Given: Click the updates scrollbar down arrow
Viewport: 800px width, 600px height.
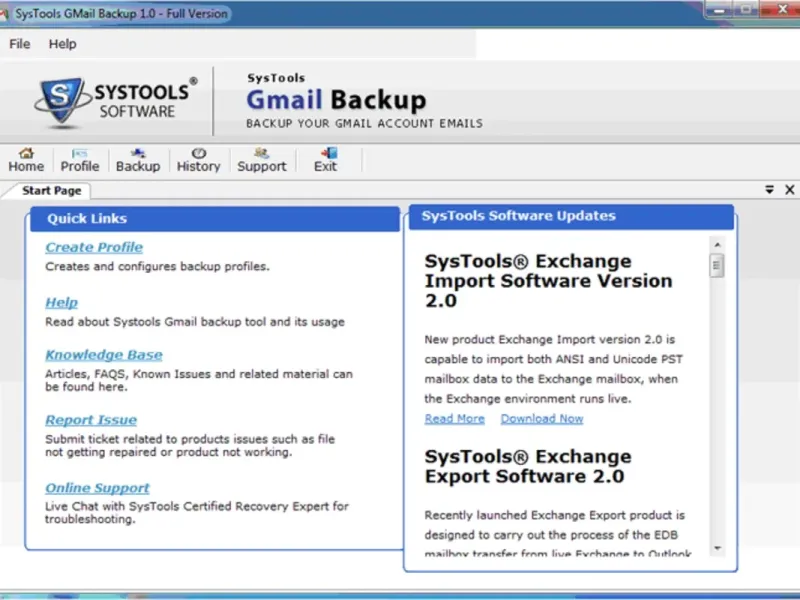Looking at the screenshot, I should (717, 548).
